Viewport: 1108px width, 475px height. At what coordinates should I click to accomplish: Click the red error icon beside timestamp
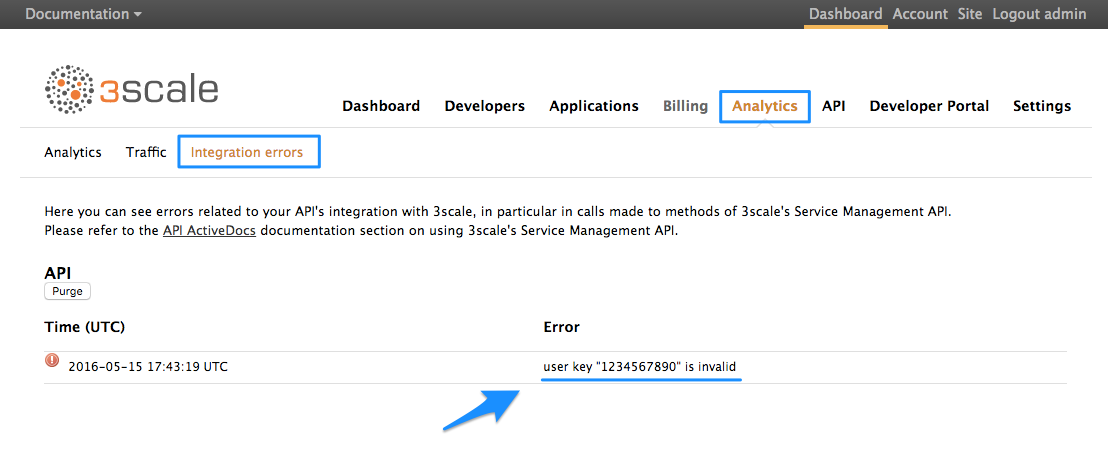coord(52,361)
